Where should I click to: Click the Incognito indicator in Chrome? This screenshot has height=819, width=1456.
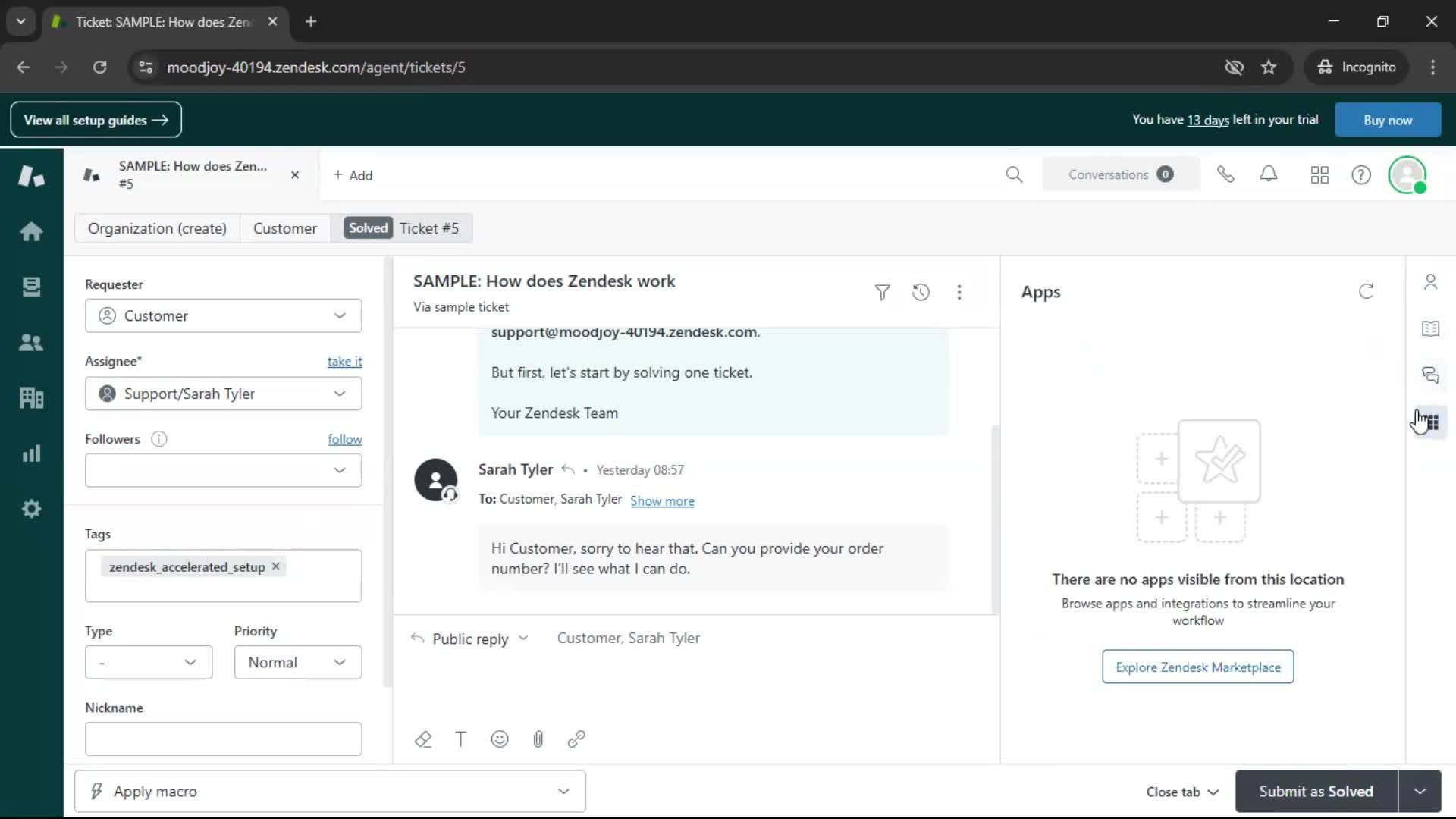1357,67
